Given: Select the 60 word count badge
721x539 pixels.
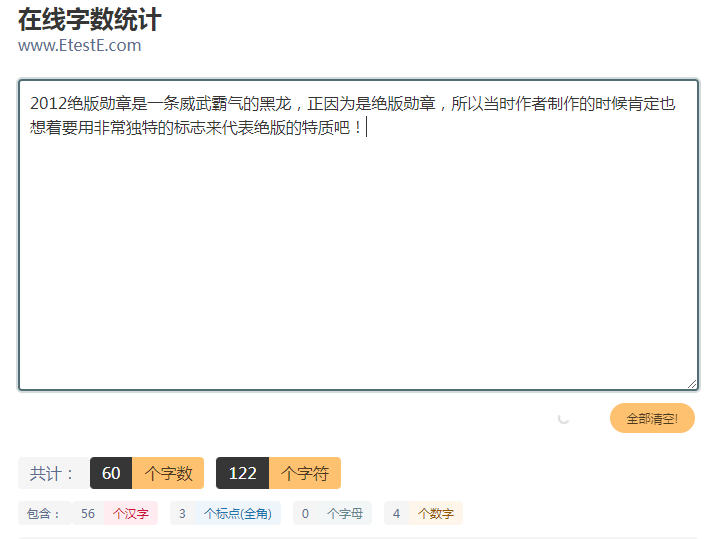Looking at the screenshot, I should coord(111,473).
